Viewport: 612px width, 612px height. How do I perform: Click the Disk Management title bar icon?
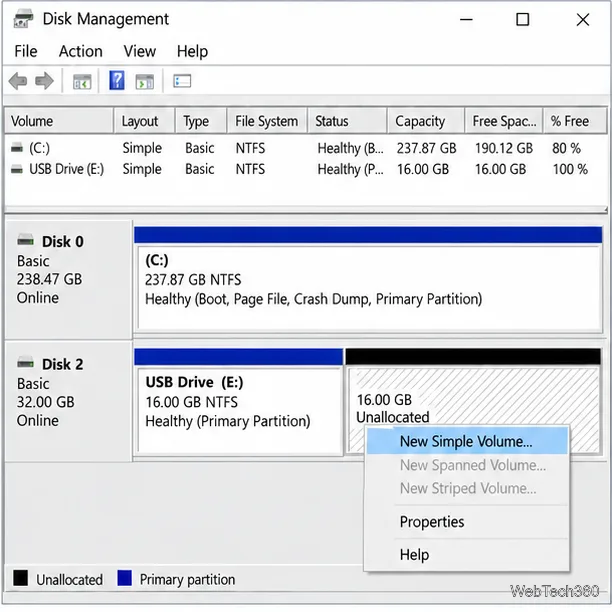pyautogui.click(x=23, y=19)
